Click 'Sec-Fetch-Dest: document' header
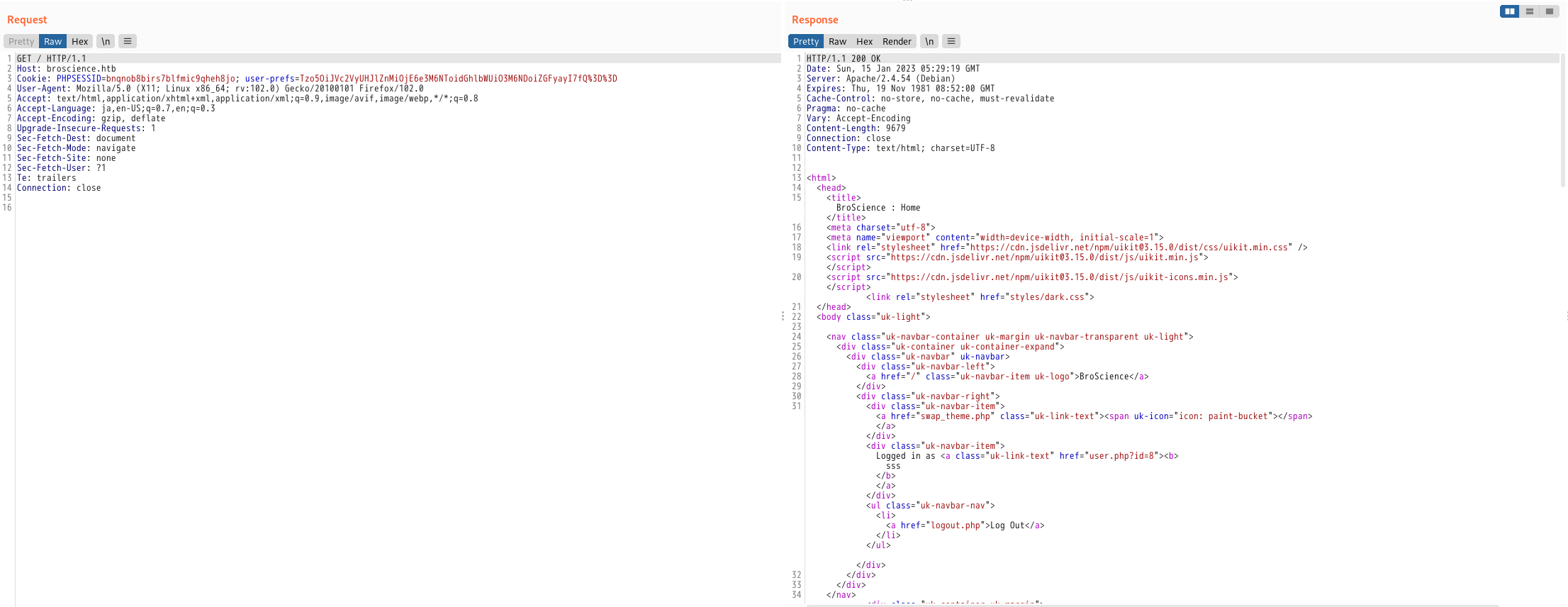This screenshot has height=607, width=1568. click(77, 138)
